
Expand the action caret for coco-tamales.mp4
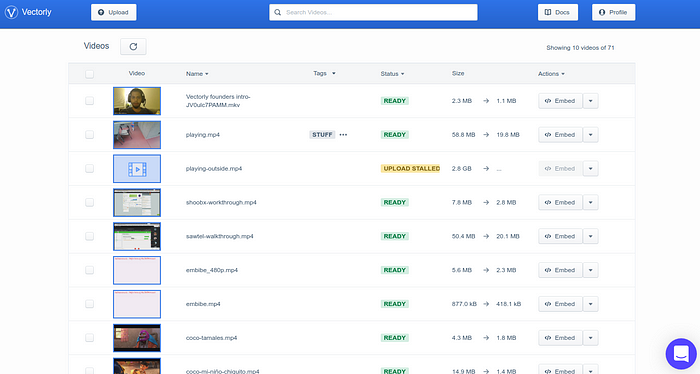590,338
